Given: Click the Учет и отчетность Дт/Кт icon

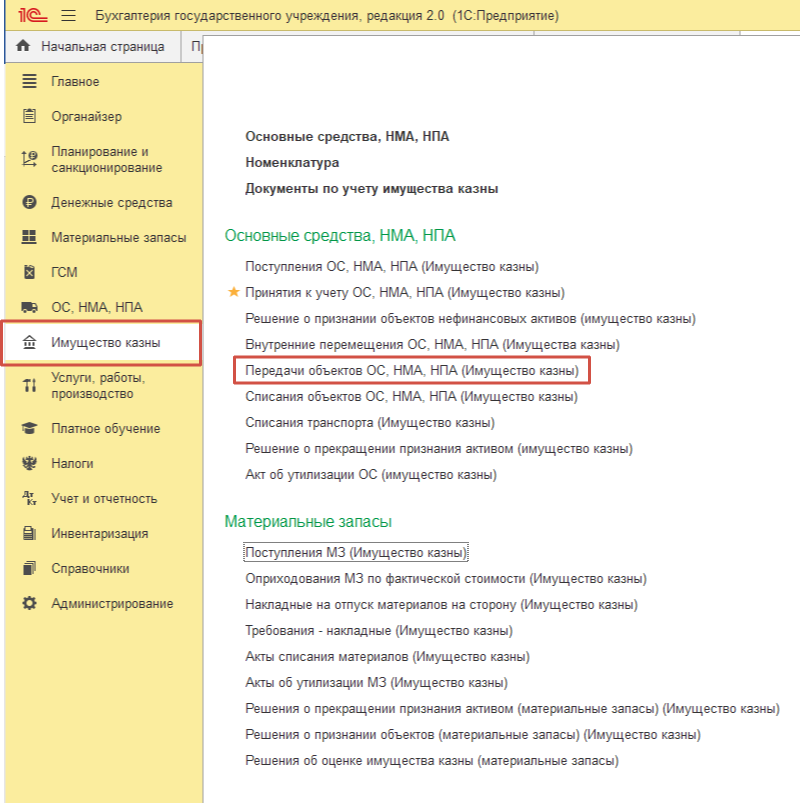Looking at the screenshot, I should [x=29, y=498].
